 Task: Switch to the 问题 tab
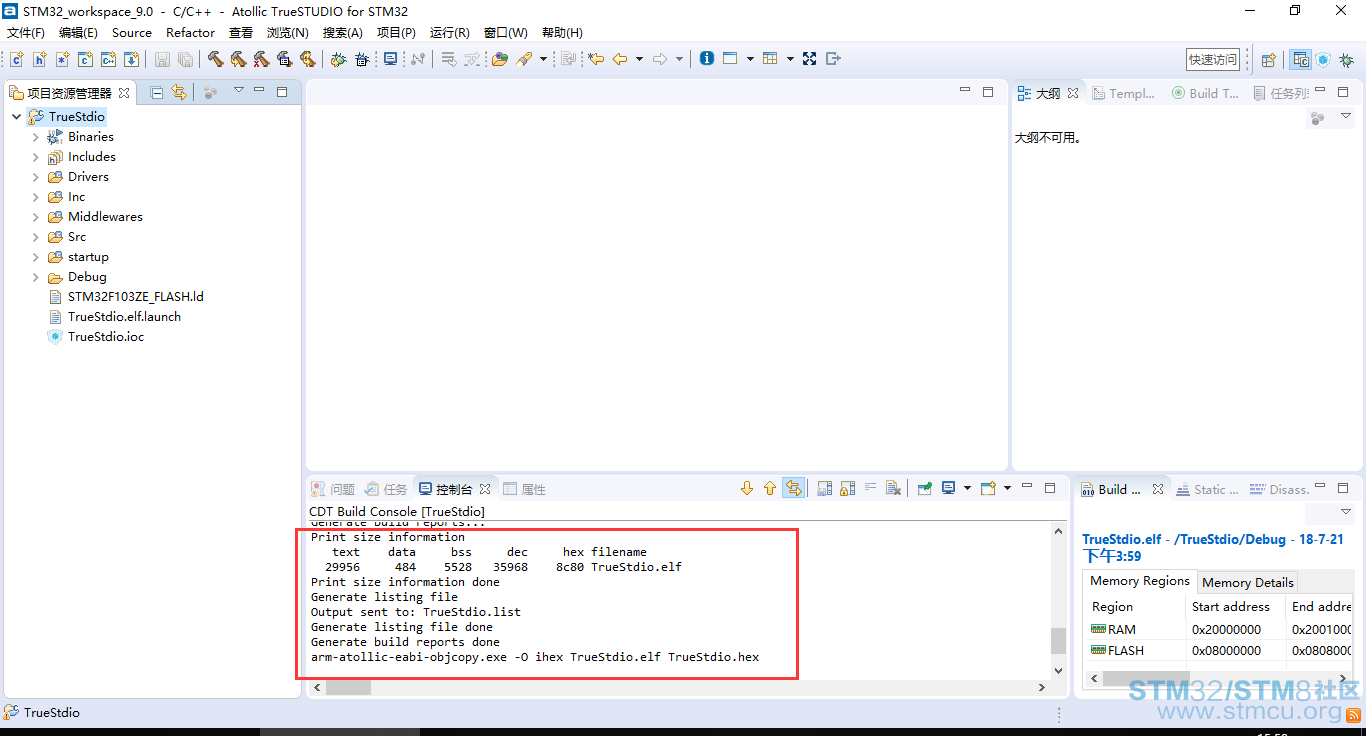[333, 489]
